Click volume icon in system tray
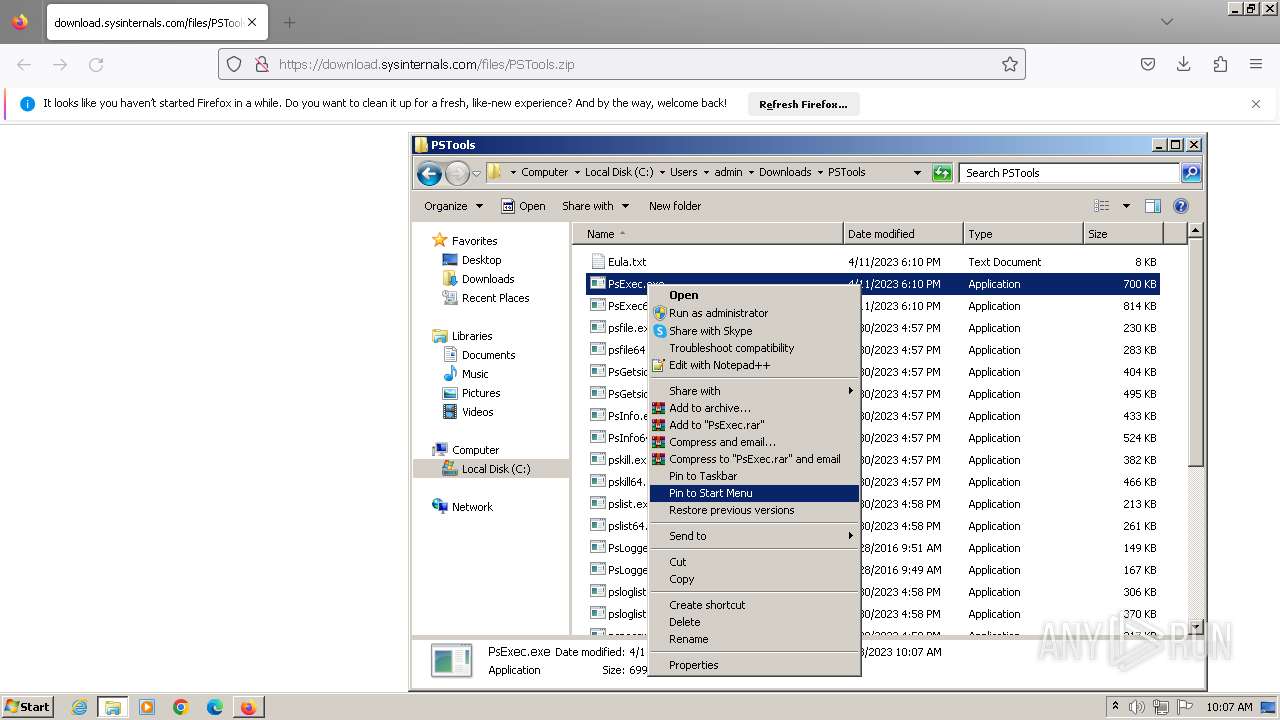 pos(1137,707)
